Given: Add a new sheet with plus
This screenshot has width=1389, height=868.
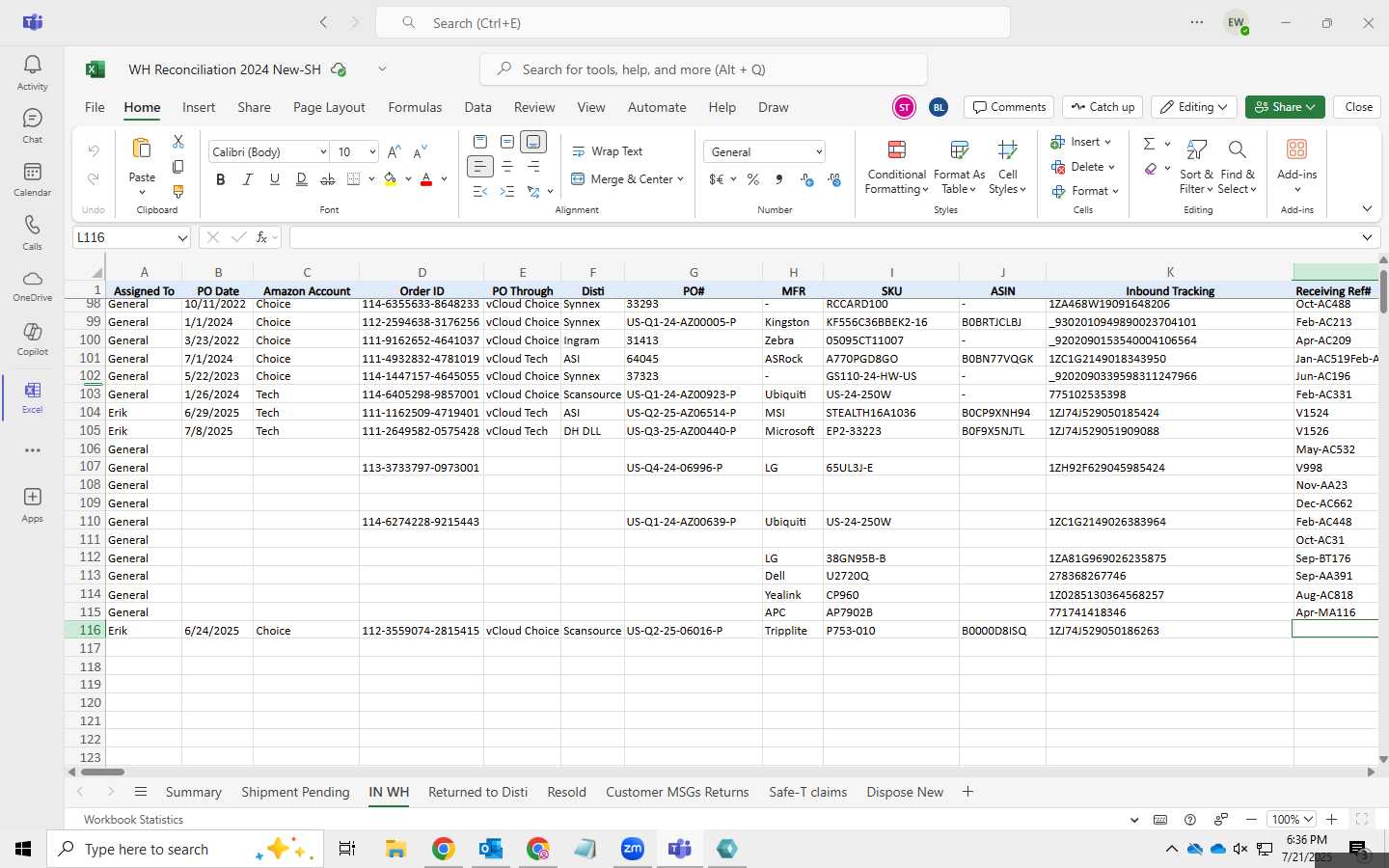Looking at the screenshot, I should coord(967,792).
